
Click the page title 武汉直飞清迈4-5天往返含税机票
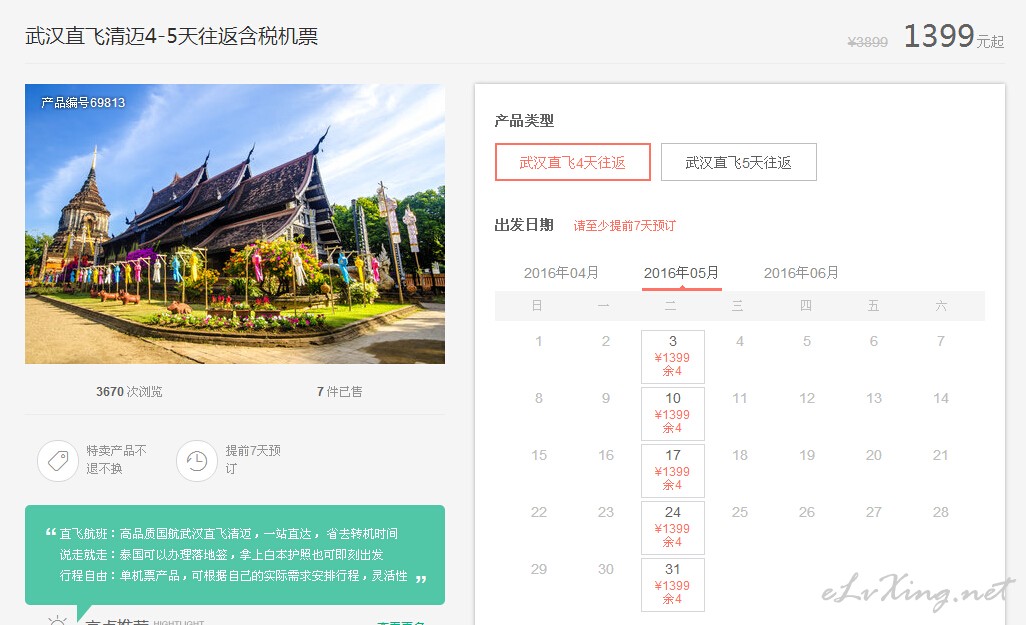[x=171, y=36]
